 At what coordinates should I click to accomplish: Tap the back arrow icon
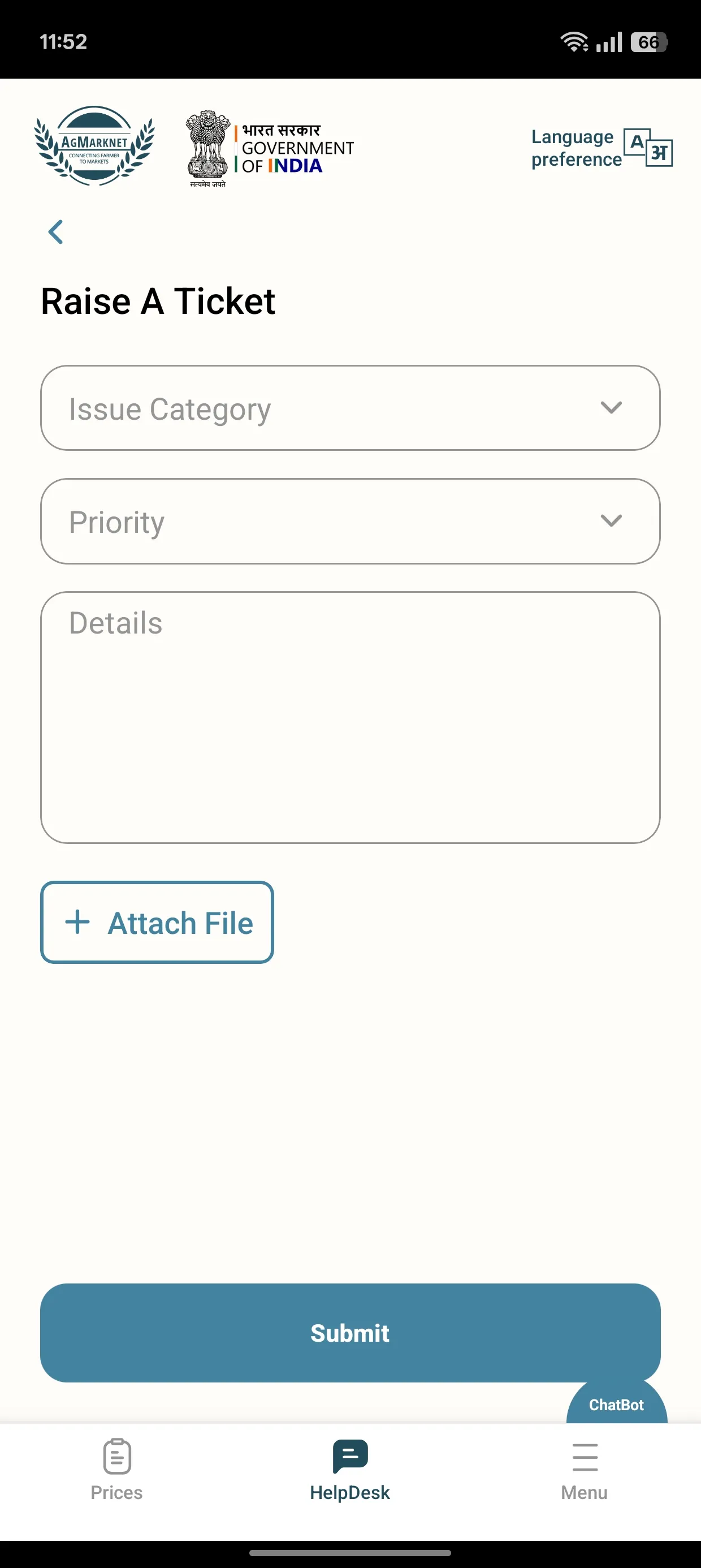click(56, 232)
